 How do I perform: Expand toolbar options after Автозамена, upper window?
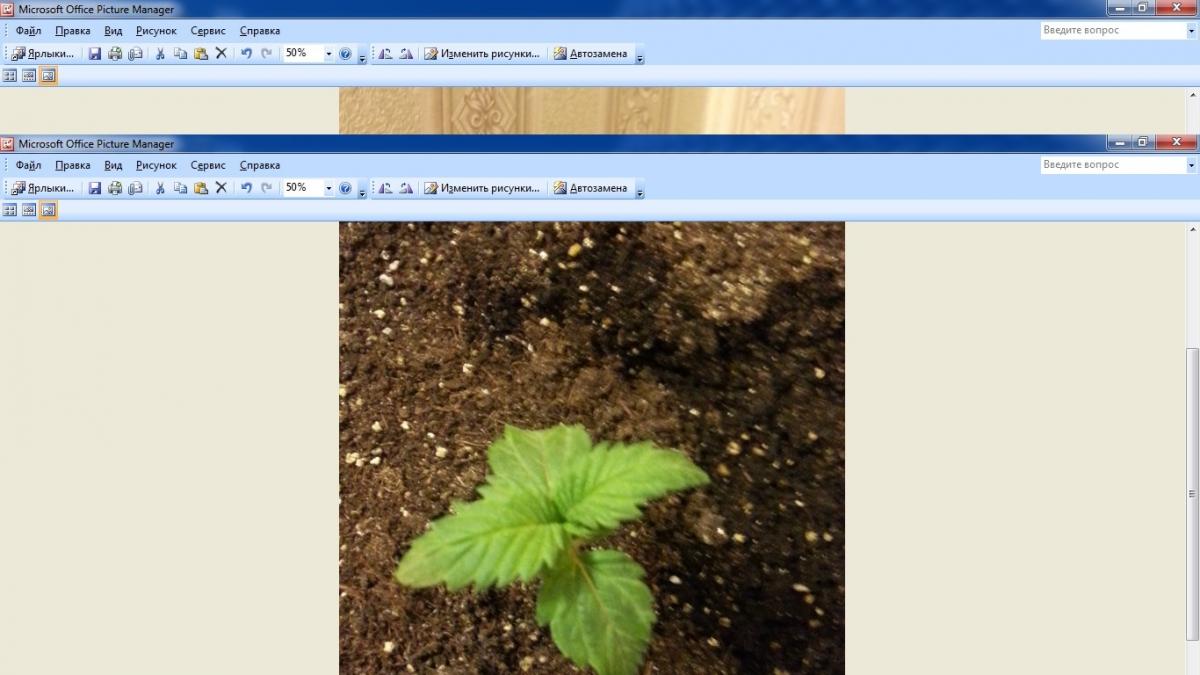point(640,55)
